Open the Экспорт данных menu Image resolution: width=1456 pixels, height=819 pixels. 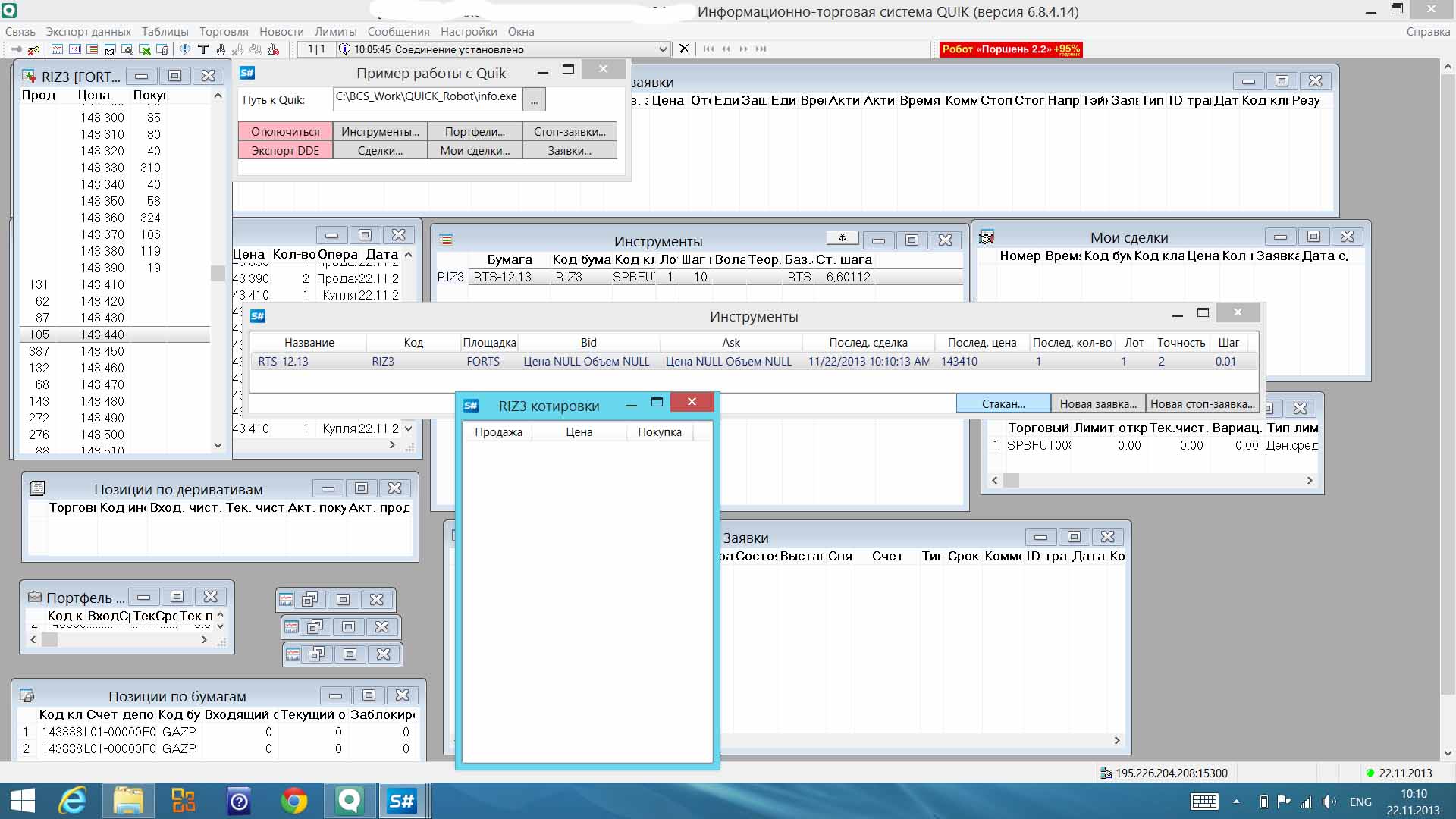[x=89, y=31]
